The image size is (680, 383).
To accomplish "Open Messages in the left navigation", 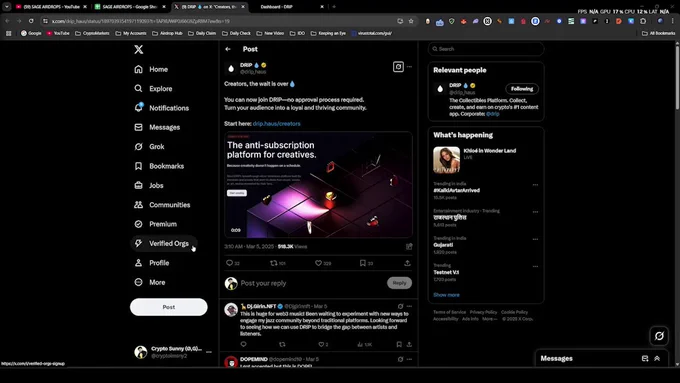I will coord(157,127).
